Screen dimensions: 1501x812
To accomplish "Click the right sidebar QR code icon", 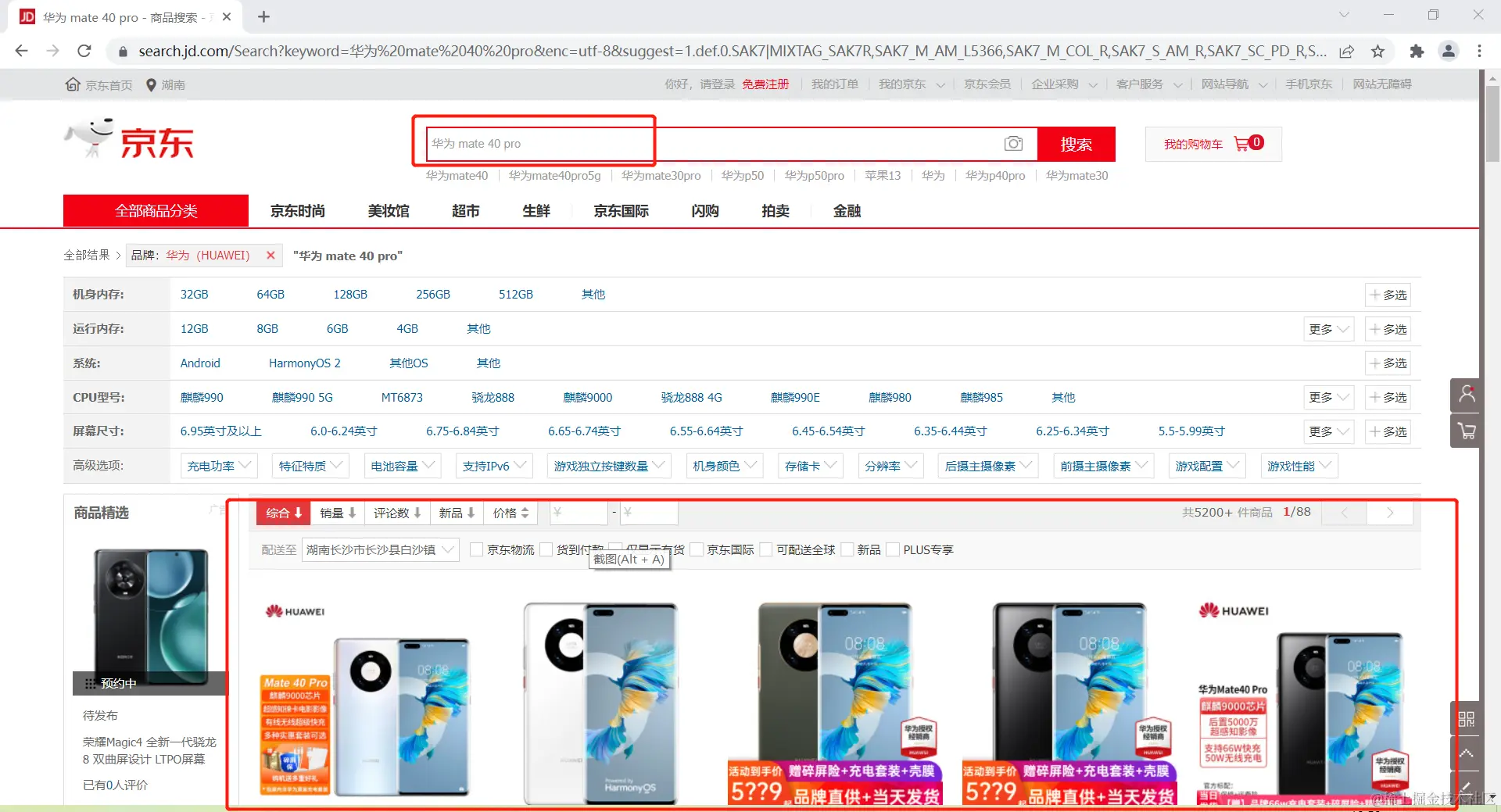I will pyautogui.click(x=1466, y=719).
